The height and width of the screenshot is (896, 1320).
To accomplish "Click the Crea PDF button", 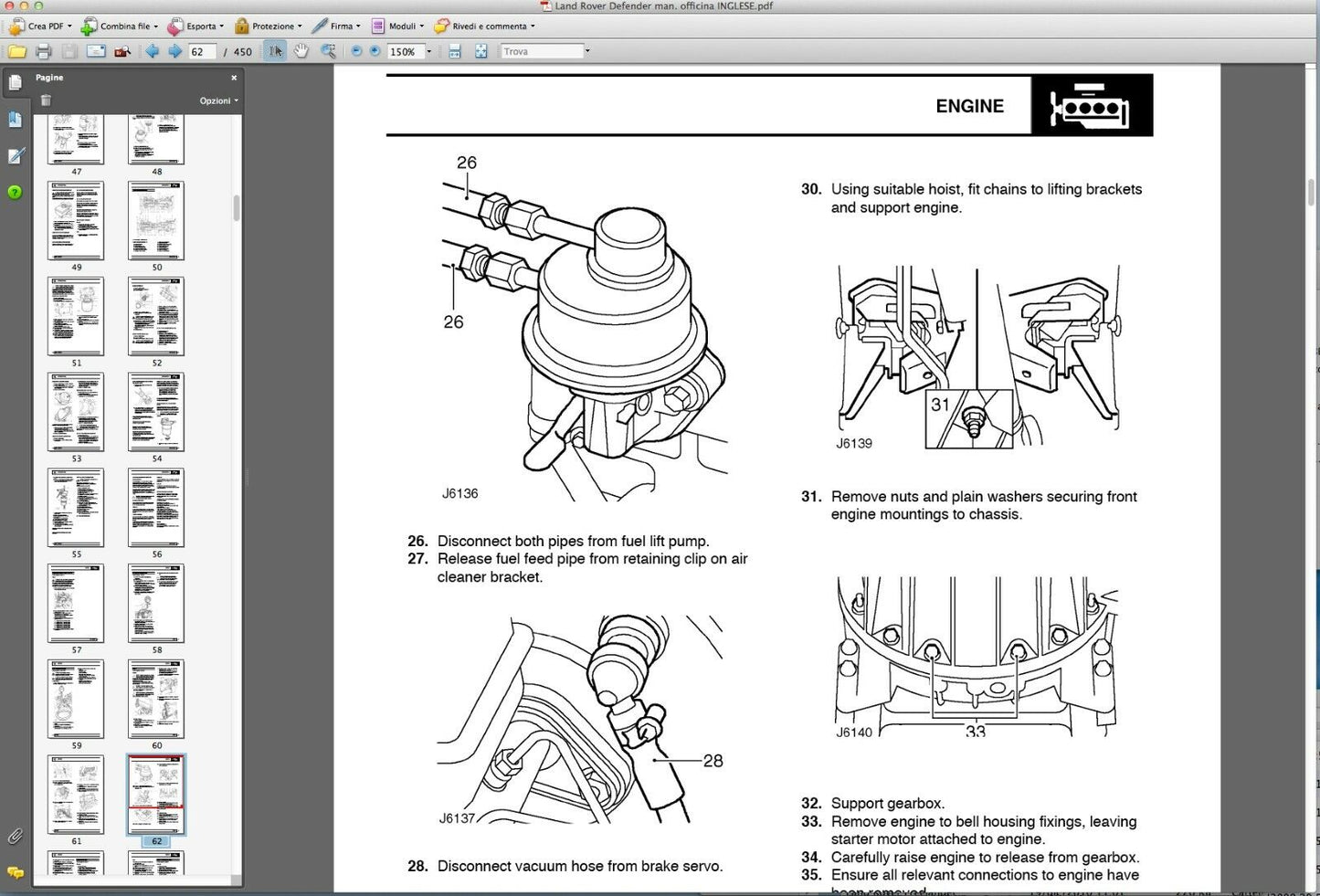I will pyautogui.click(x=40, y=26).
